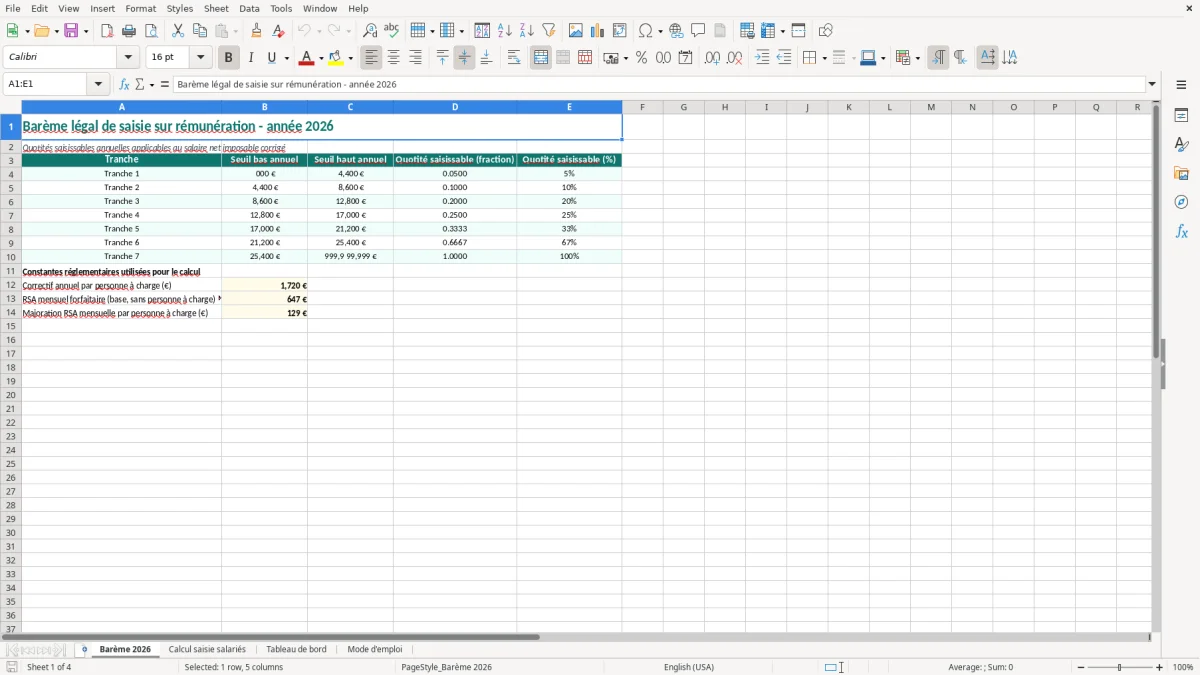
Task: Open the Calibri font name dropdown
Action: tap(128, 58)
